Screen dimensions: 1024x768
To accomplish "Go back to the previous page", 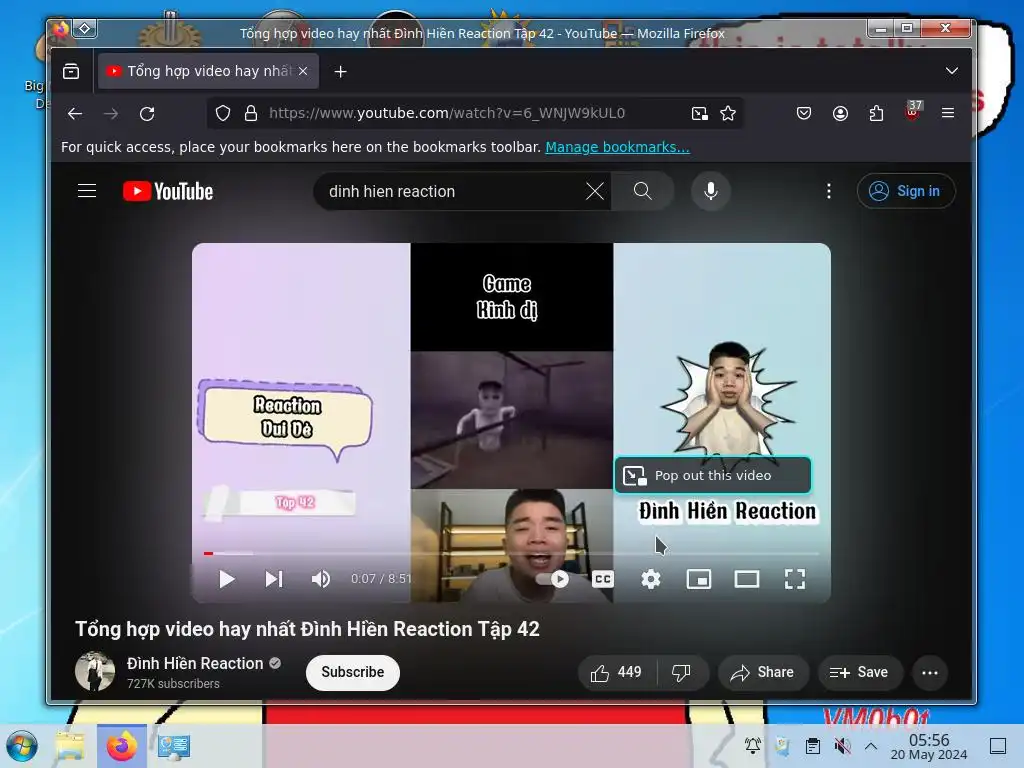I will tap(75, 114).
